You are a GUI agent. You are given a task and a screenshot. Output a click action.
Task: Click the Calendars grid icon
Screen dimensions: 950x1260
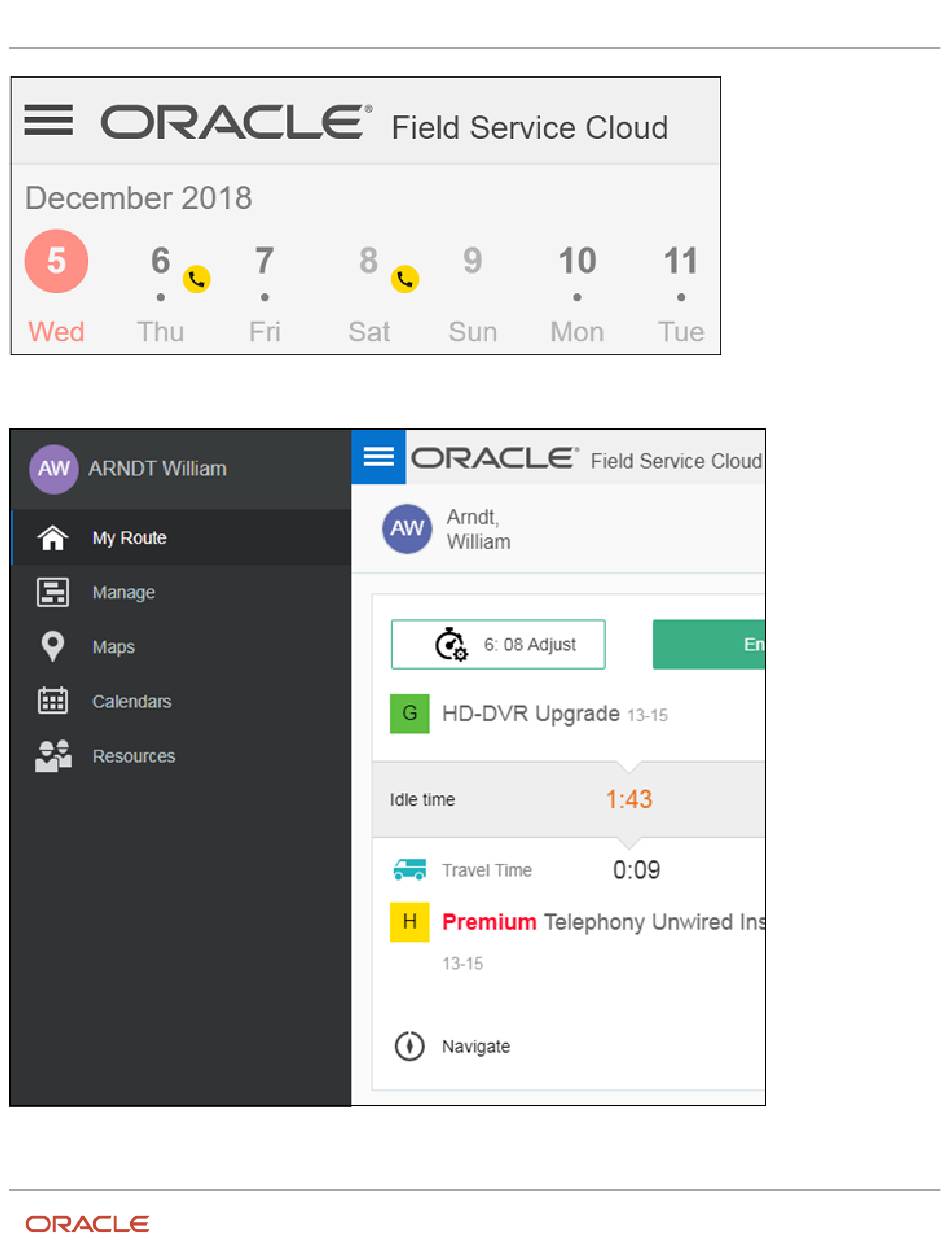52,701
